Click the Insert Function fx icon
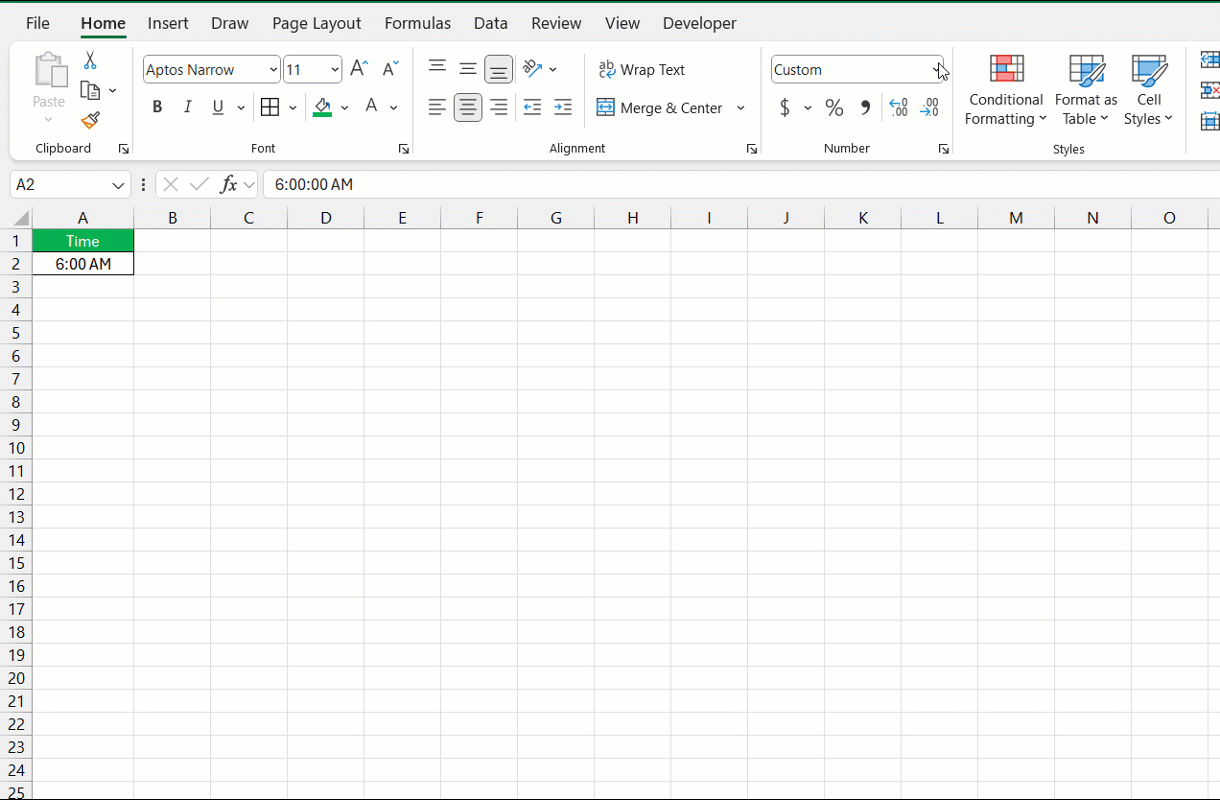 tap(229, 184)
